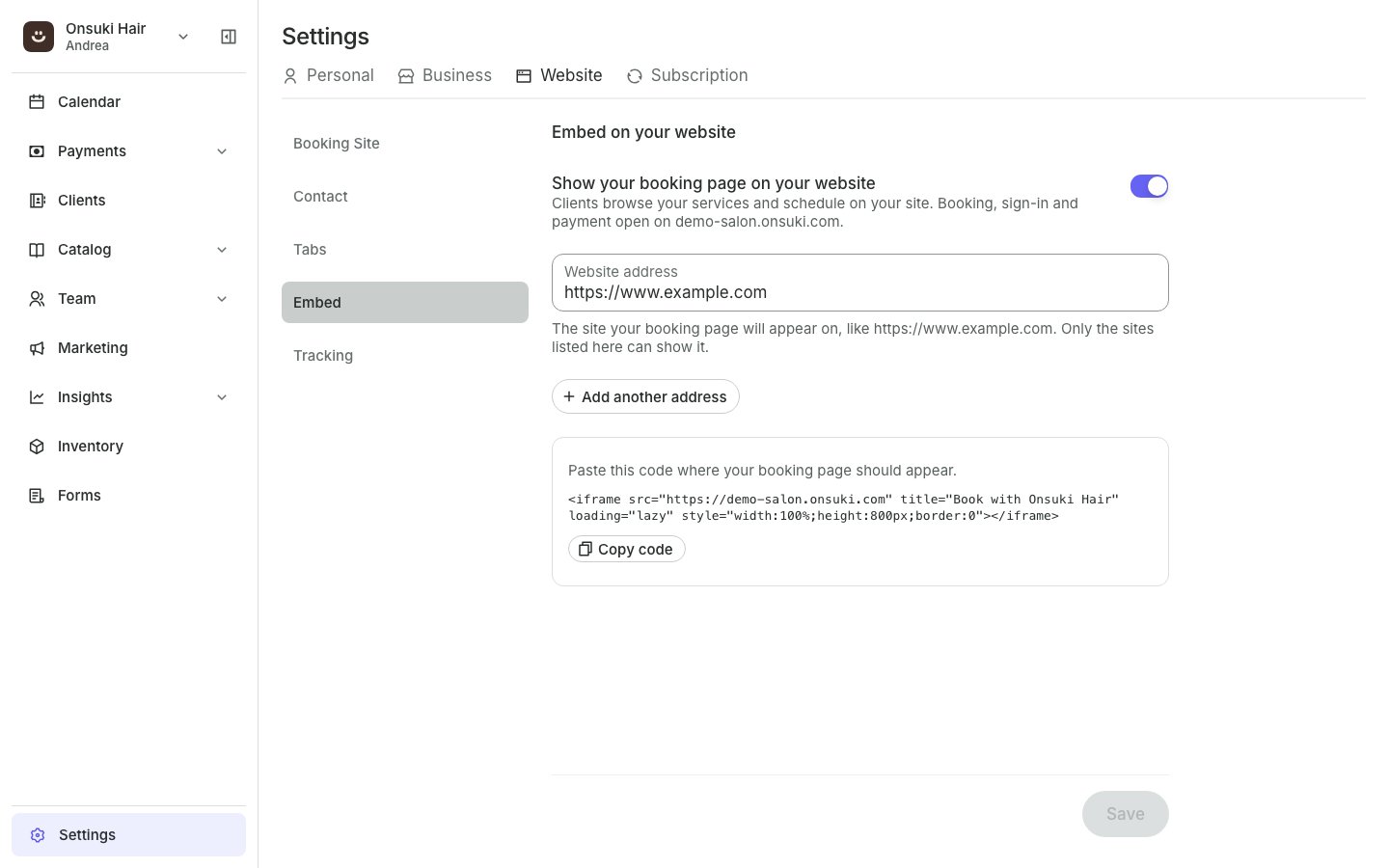Click the Clients address book icon
1389x868 pixels.
click(37, 201)
